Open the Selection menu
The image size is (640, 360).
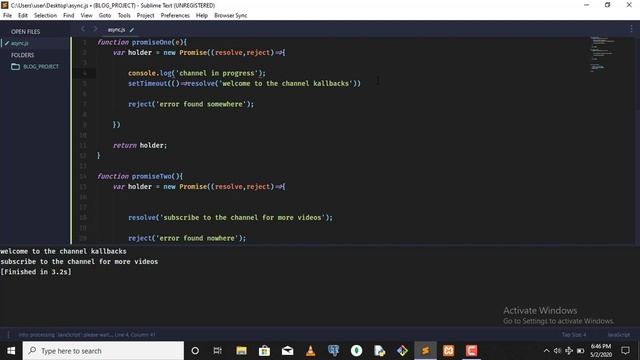(45, 16)
